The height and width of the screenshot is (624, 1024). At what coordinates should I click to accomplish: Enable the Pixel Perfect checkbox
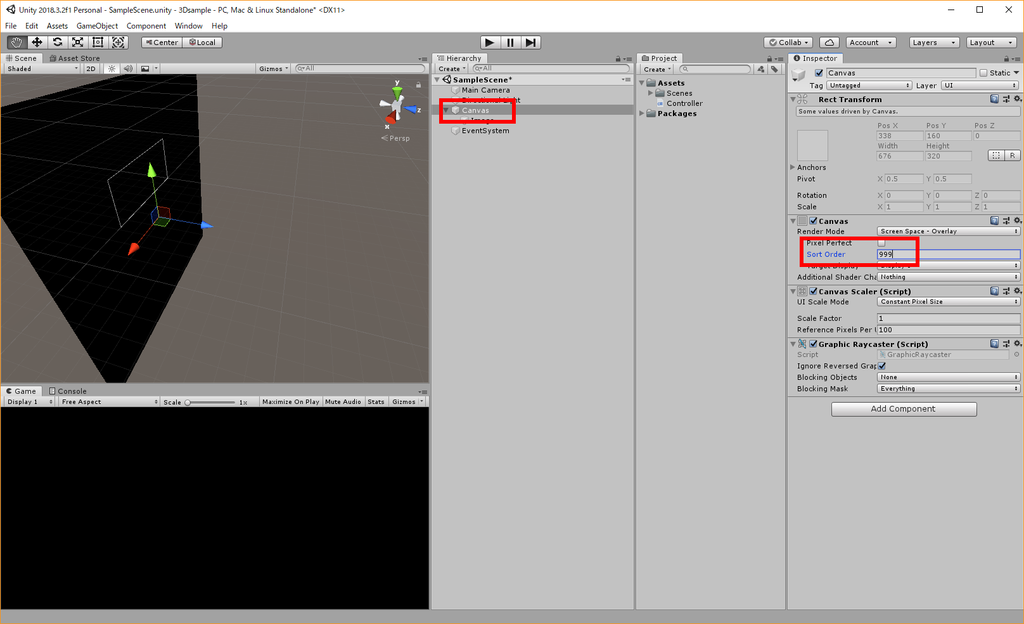click(882, 243)
